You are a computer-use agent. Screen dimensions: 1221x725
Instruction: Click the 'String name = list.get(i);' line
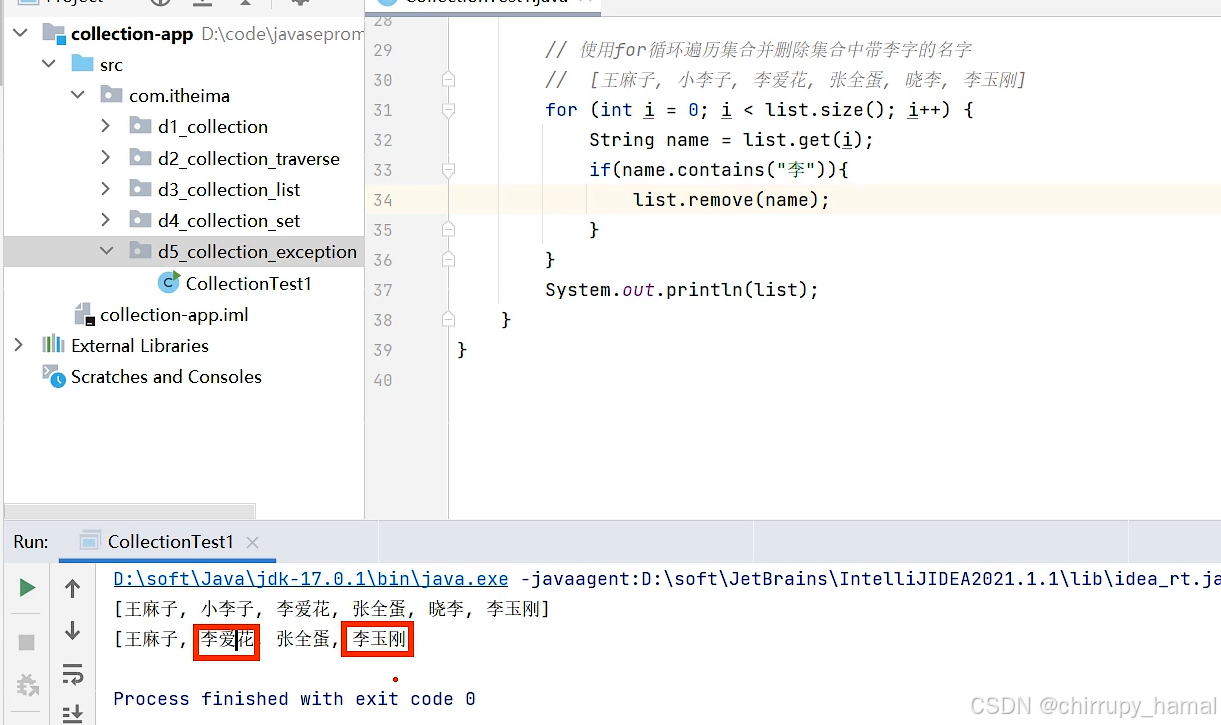(x=731, y=140)
